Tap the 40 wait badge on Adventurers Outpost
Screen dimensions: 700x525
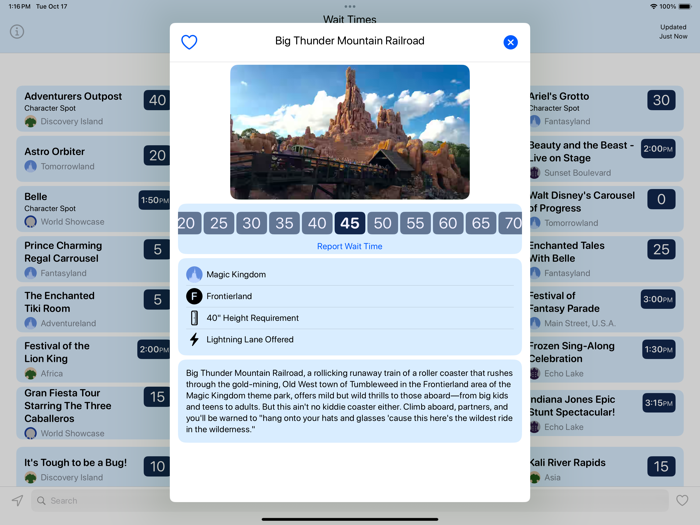coord(157,100)
